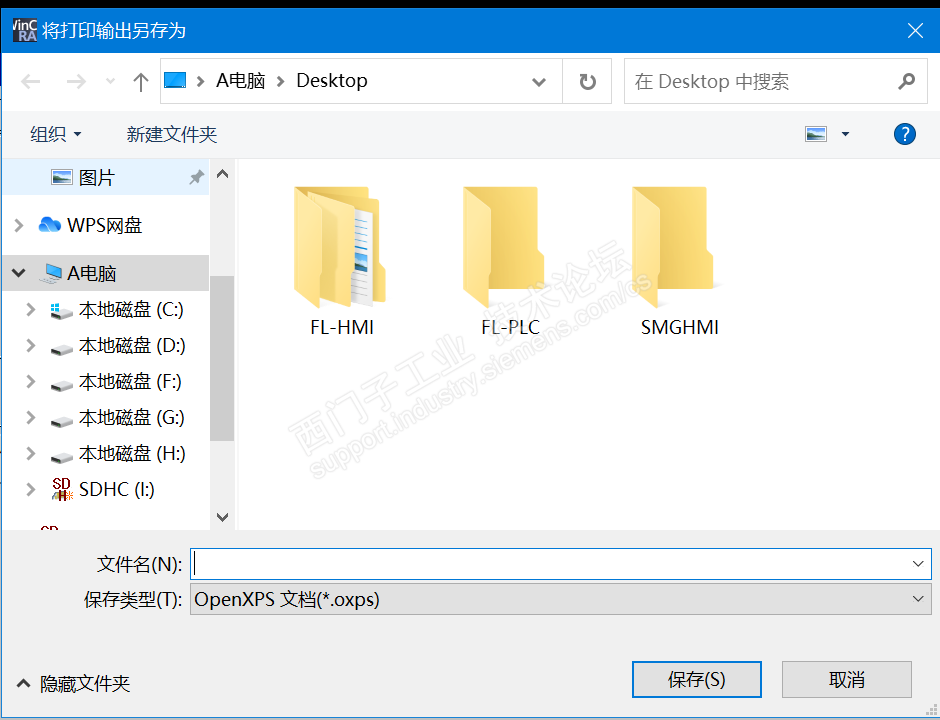Expand 本地磁盘 (C:) node
This screenshot has width=940, height=720.
[x=31, y=309]
